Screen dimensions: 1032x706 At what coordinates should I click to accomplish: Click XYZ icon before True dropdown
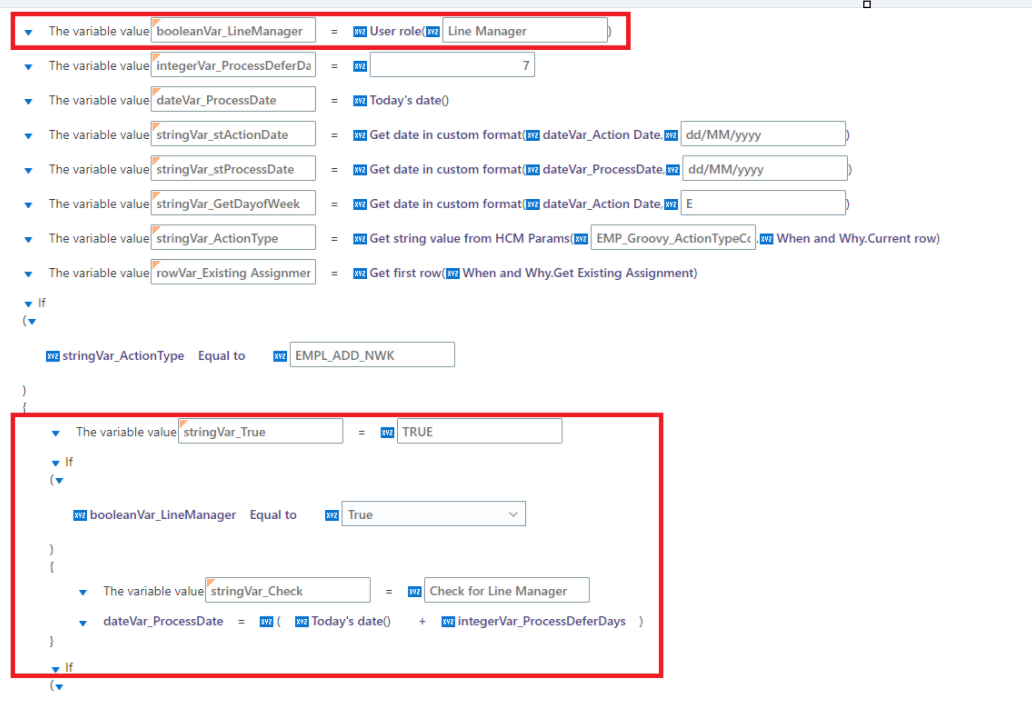[332, 515]
